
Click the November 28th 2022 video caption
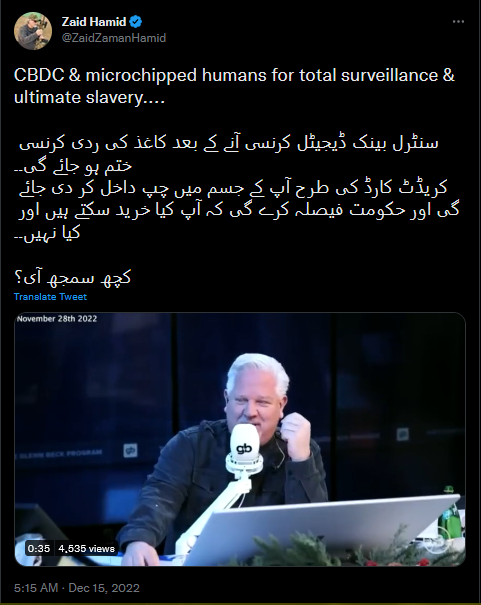(57, 319)
